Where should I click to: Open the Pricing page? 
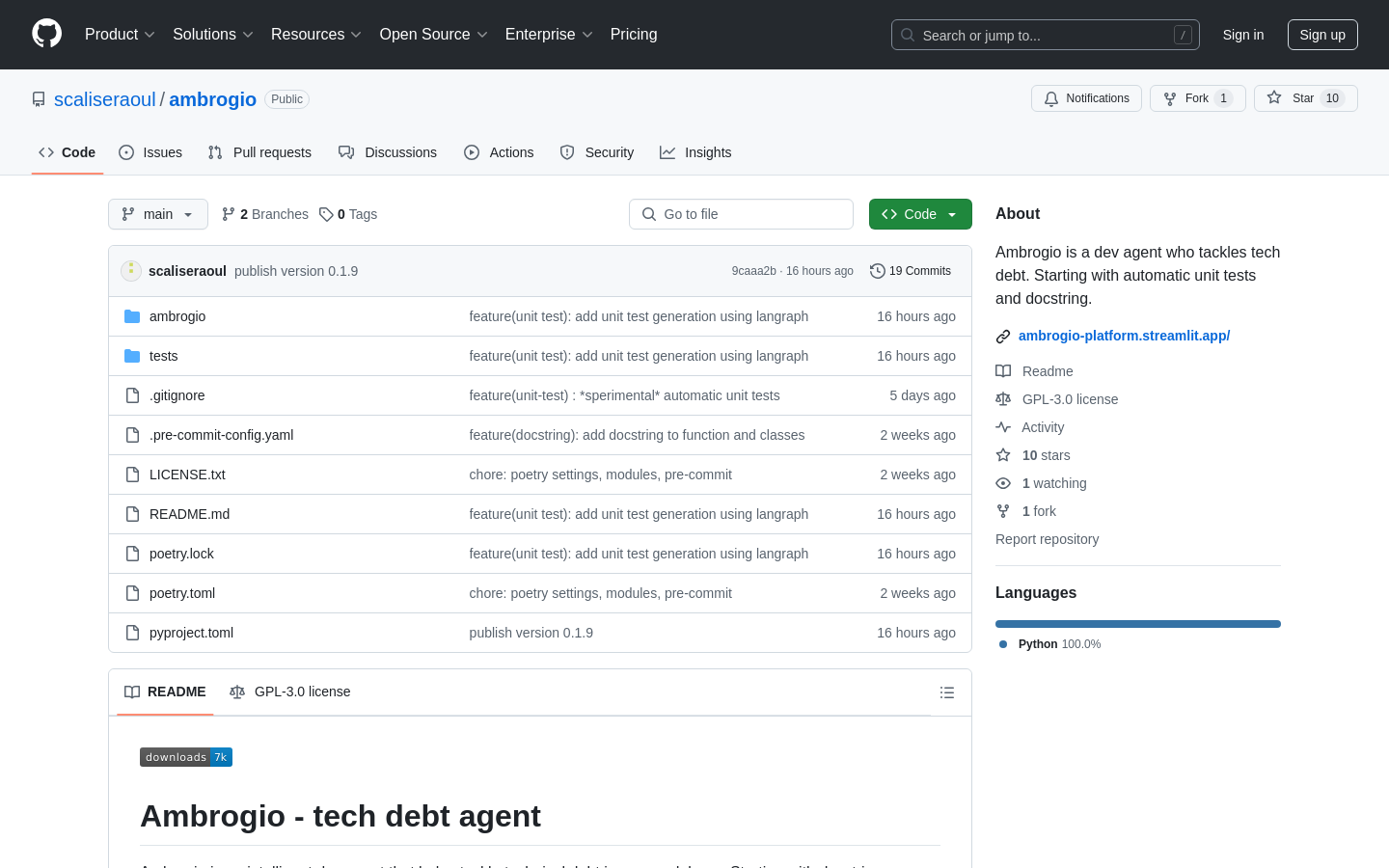pos(634,35)
